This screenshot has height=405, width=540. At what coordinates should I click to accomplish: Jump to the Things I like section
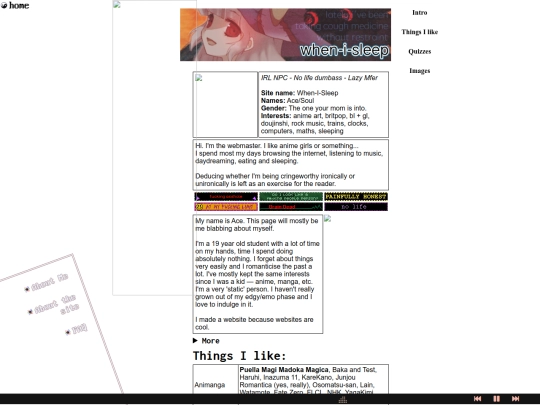(x=419, y=32)
